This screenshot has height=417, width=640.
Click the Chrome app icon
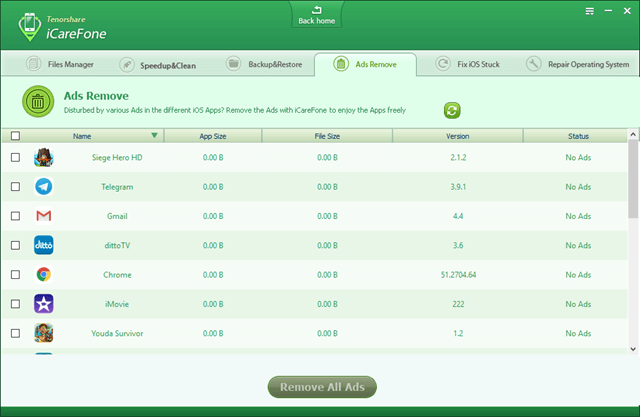(44, 275)
